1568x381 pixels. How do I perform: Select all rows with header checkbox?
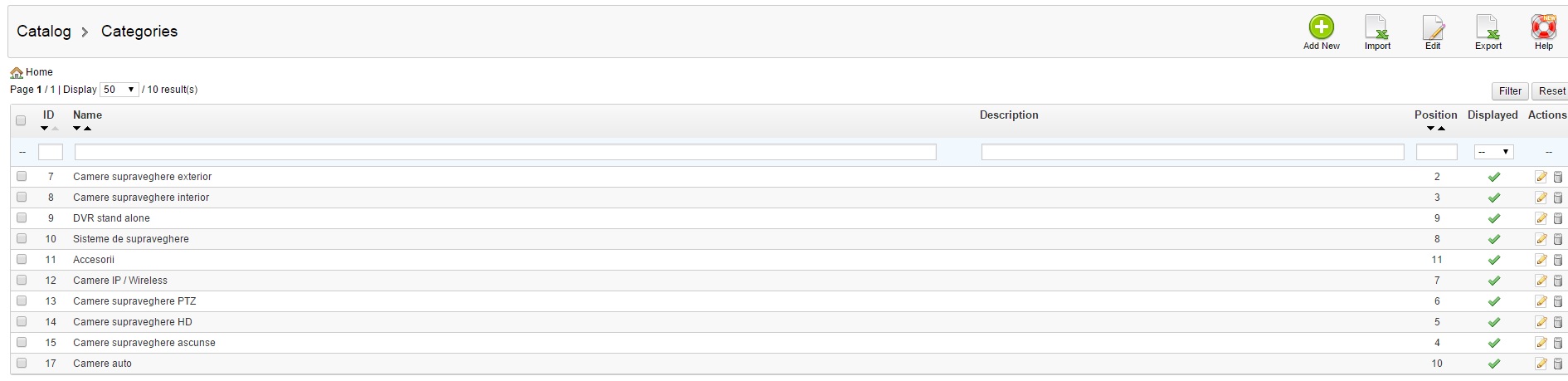pos(21,120)
